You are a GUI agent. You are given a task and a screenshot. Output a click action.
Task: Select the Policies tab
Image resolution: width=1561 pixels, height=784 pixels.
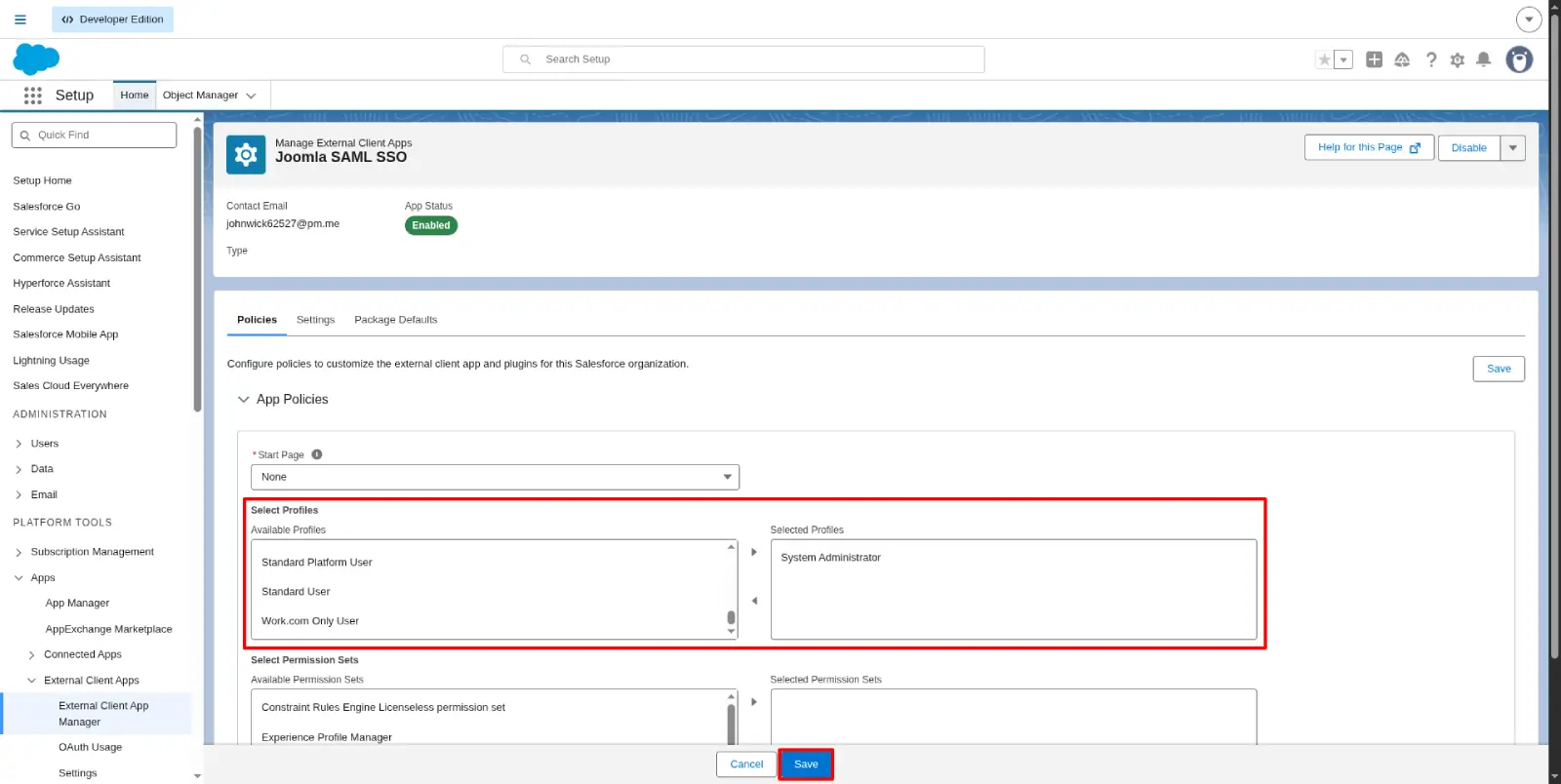pyautogui.click(x=257, y=320)
